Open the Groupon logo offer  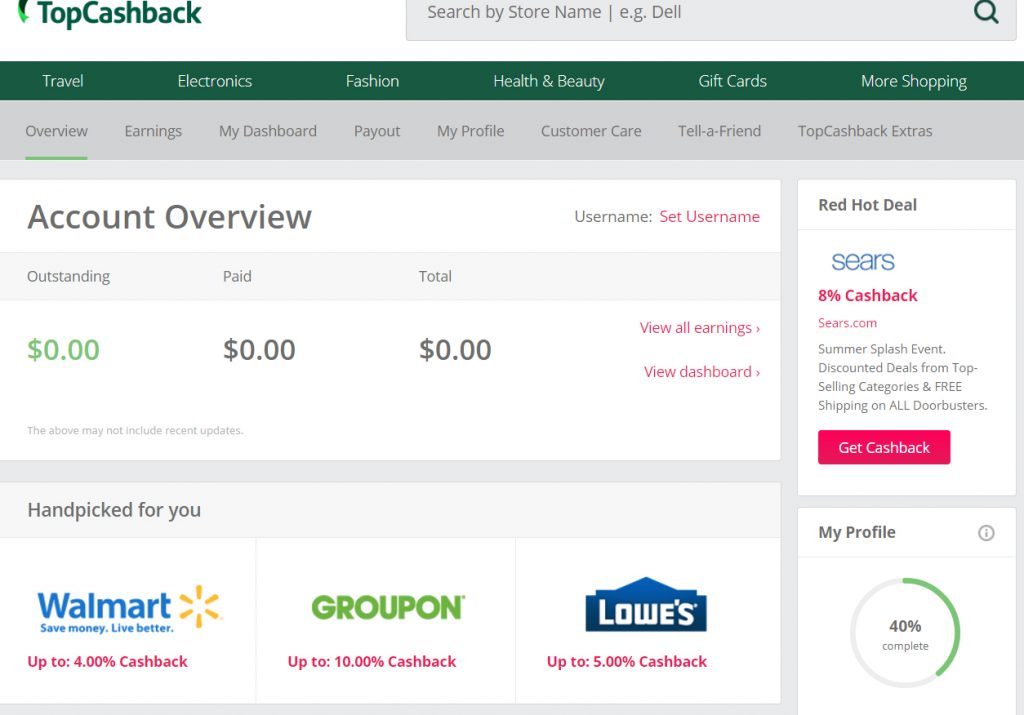(387, 607)
